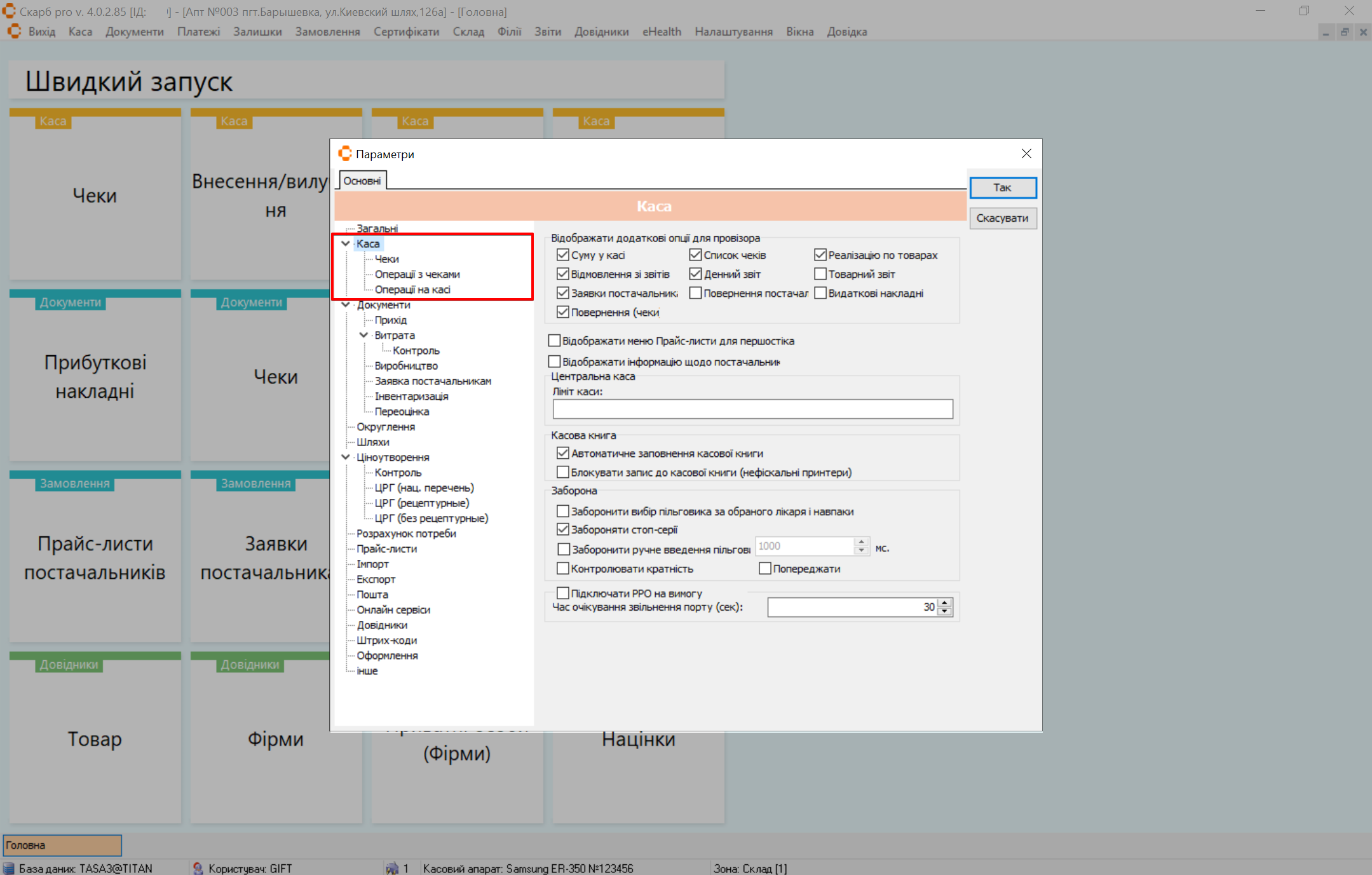
Task: Enable the Товарний звіт checkbox
Action: [820, 274]
